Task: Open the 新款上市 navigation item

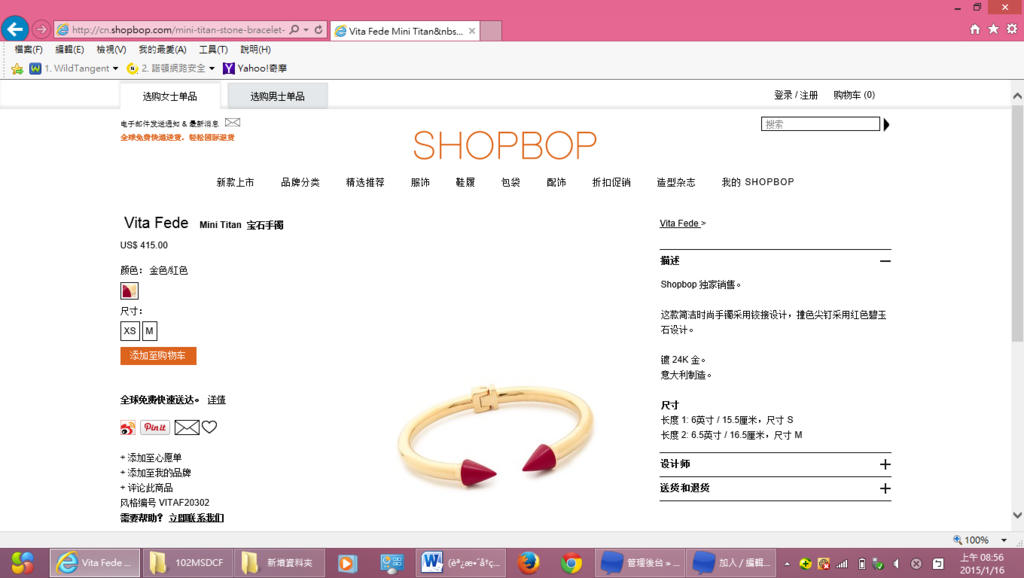Action: point(235,182)
